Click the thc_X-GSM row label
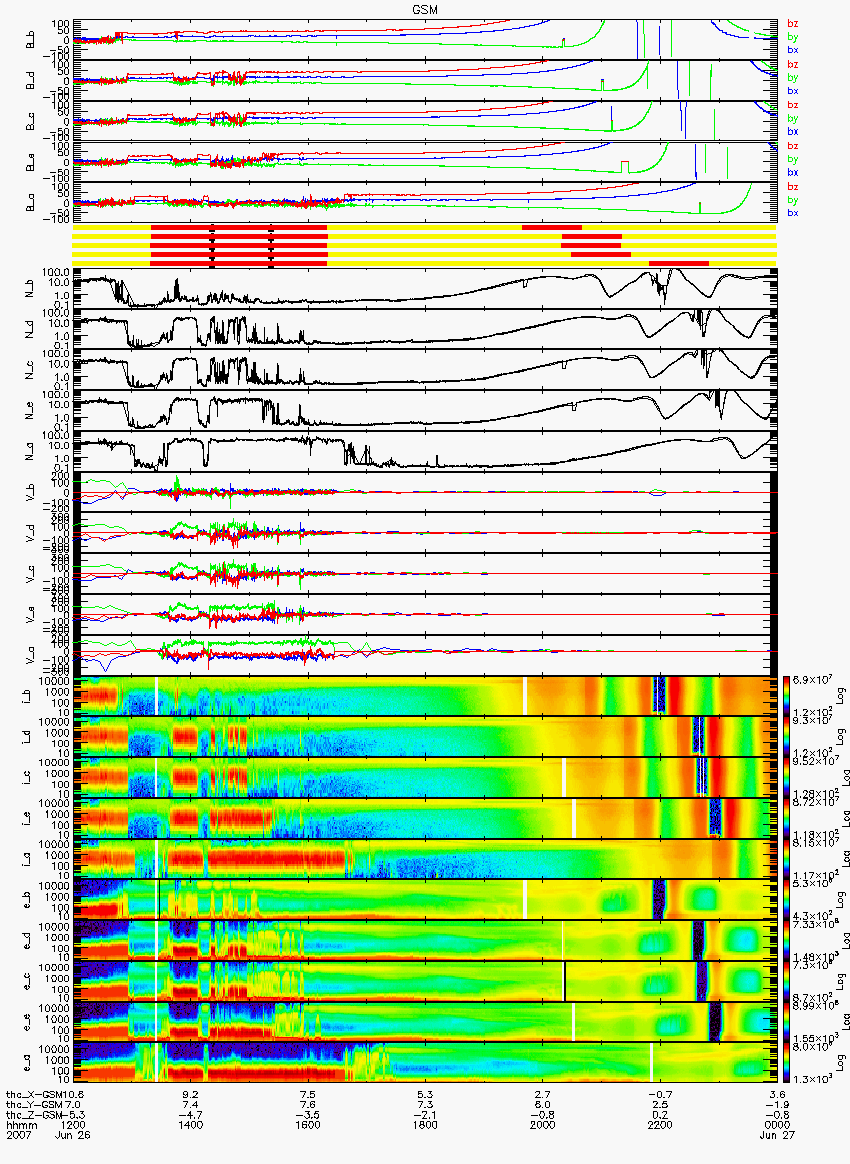 (33, 1095)
